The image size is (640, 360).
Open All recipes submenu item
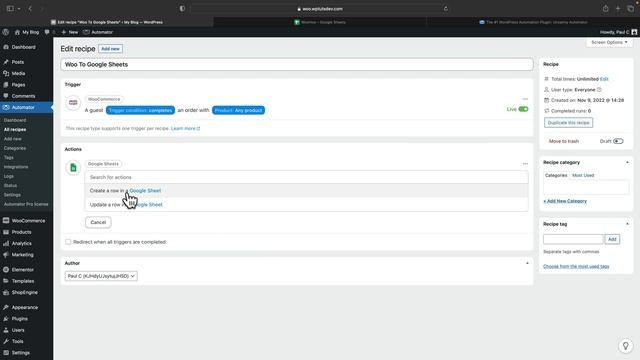[15, 129]
